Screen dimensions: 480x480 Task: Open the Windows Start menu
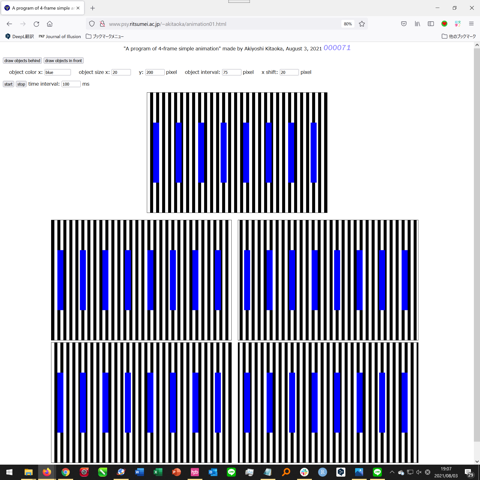(x=9, y=472)
